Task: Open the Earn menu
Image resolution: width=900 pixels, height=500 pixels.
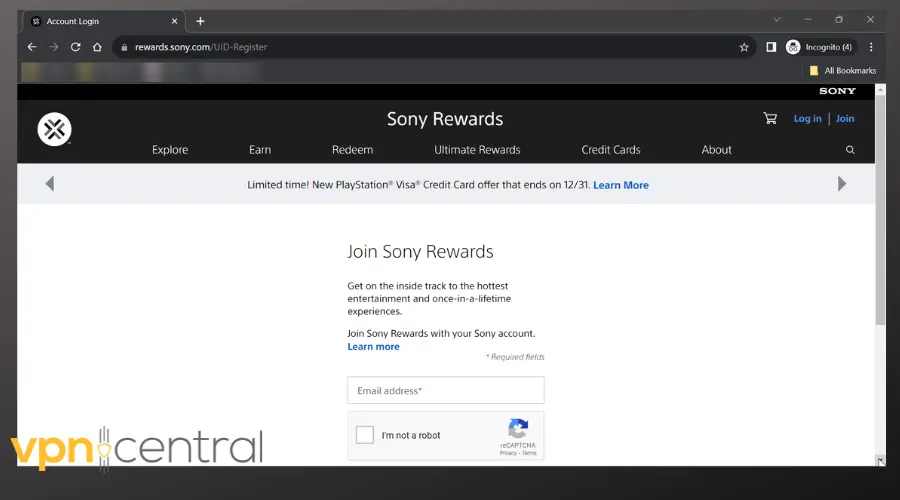Action: click(x=260, y=150)
